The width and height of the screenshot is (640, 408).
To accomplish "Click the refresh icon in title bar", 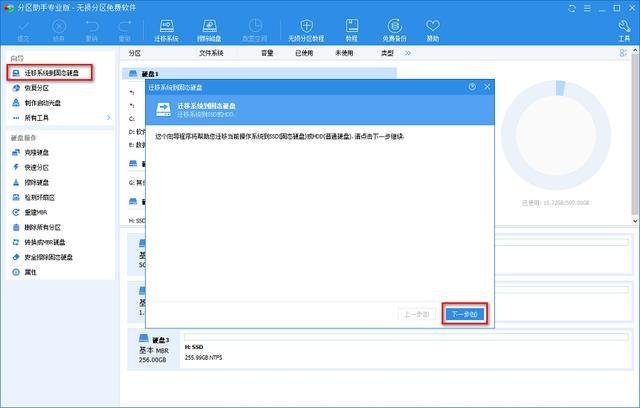I will click(572, 8).
